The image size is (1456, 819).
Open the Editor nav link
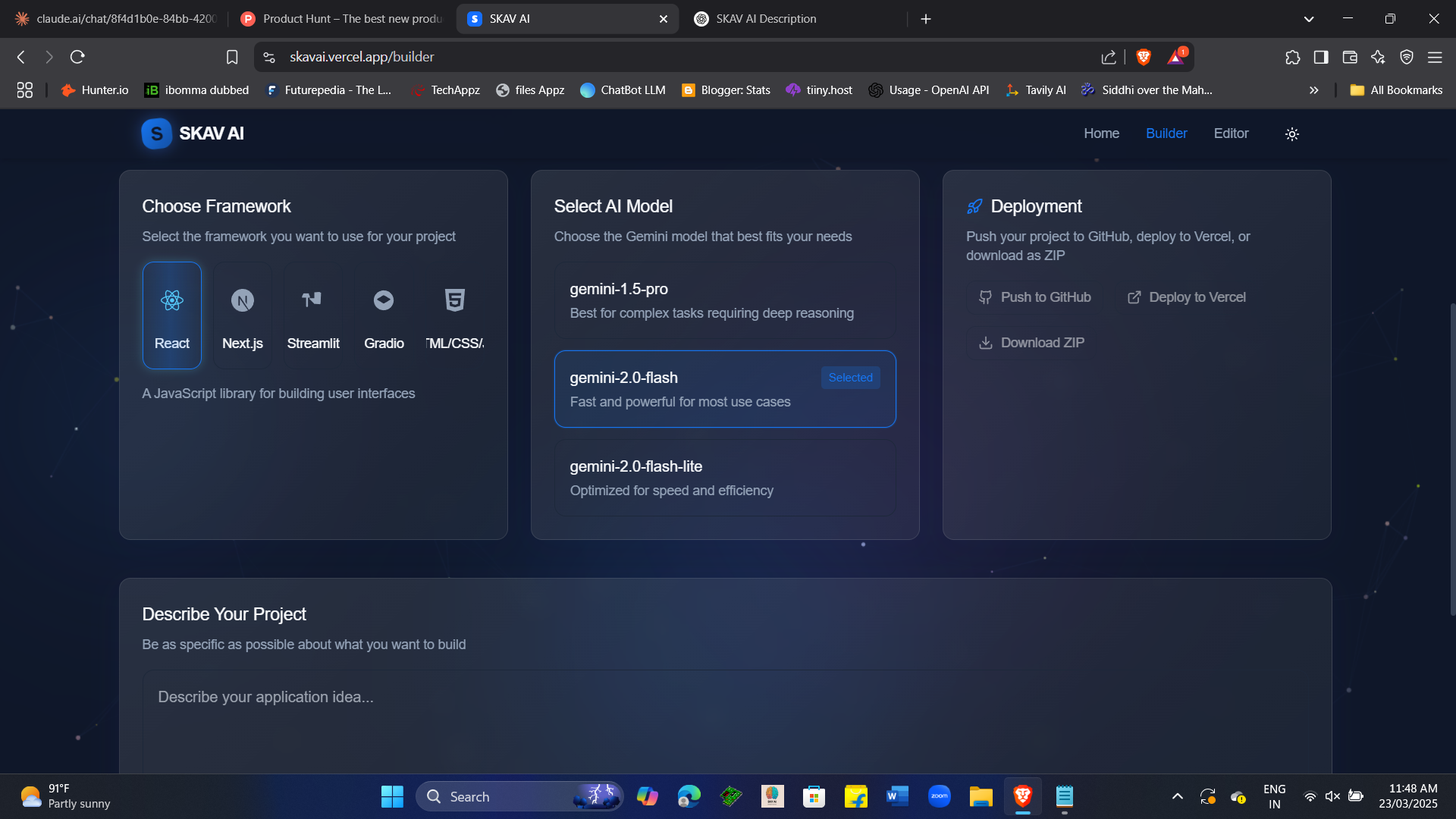point(1231,133)
